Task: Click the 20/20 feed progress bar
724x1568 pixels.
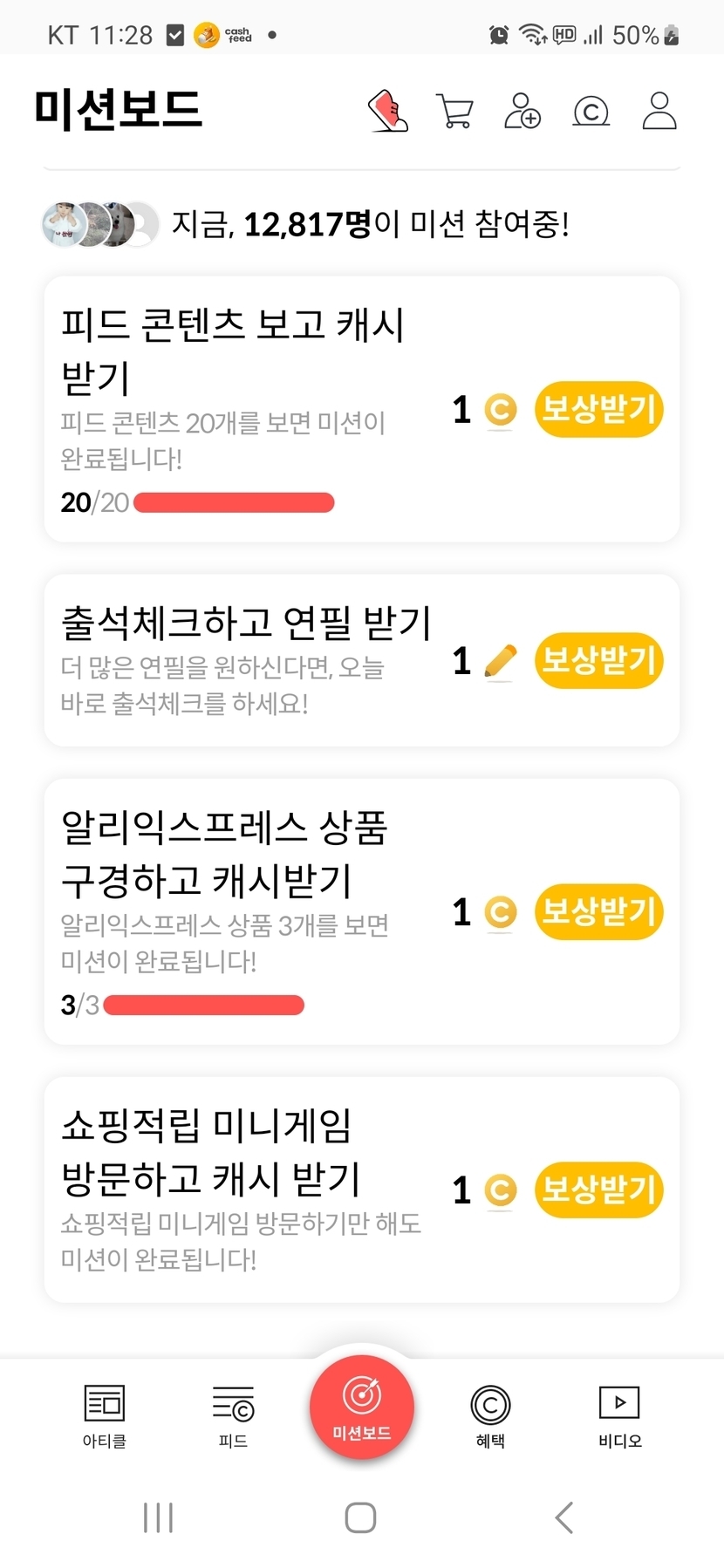Action: (x=234, y=503)
